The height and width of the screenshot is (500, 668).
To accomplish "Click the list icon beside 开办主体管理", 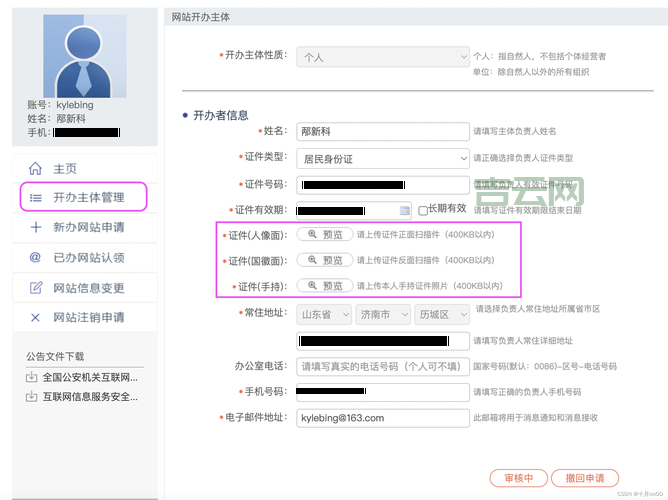I will (35, 198).
